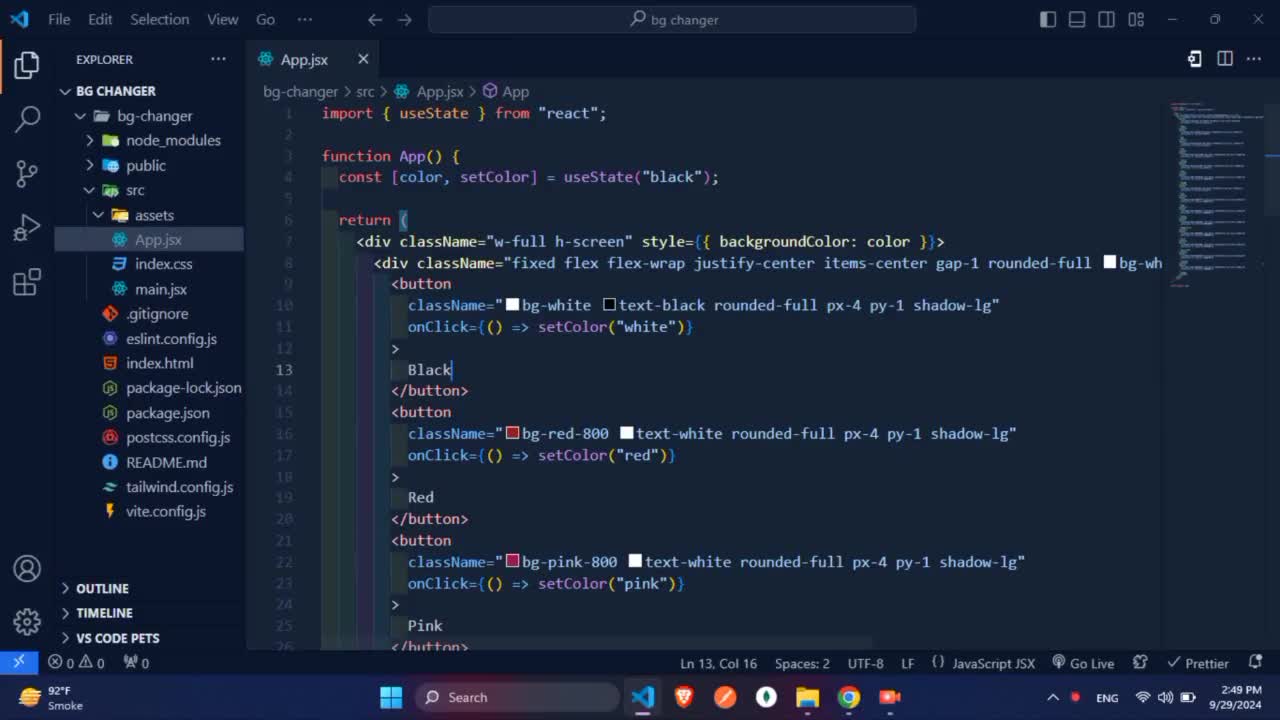Toggle the primary side bar layout
1280x720 pixels.
click(1048, 19)
